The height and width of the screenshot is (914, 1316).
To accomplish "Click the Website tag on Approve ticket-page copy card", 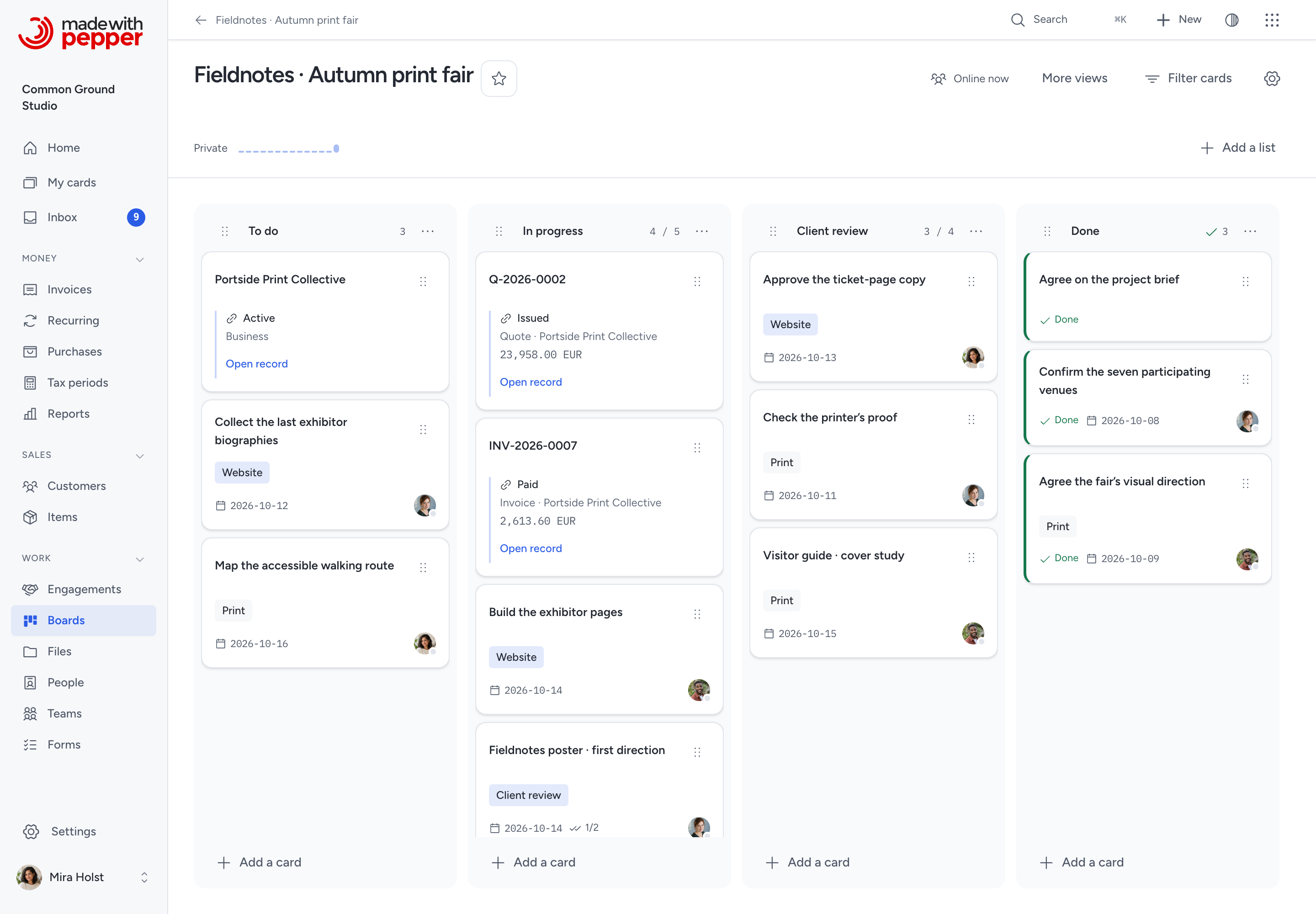I will (791, 325).
